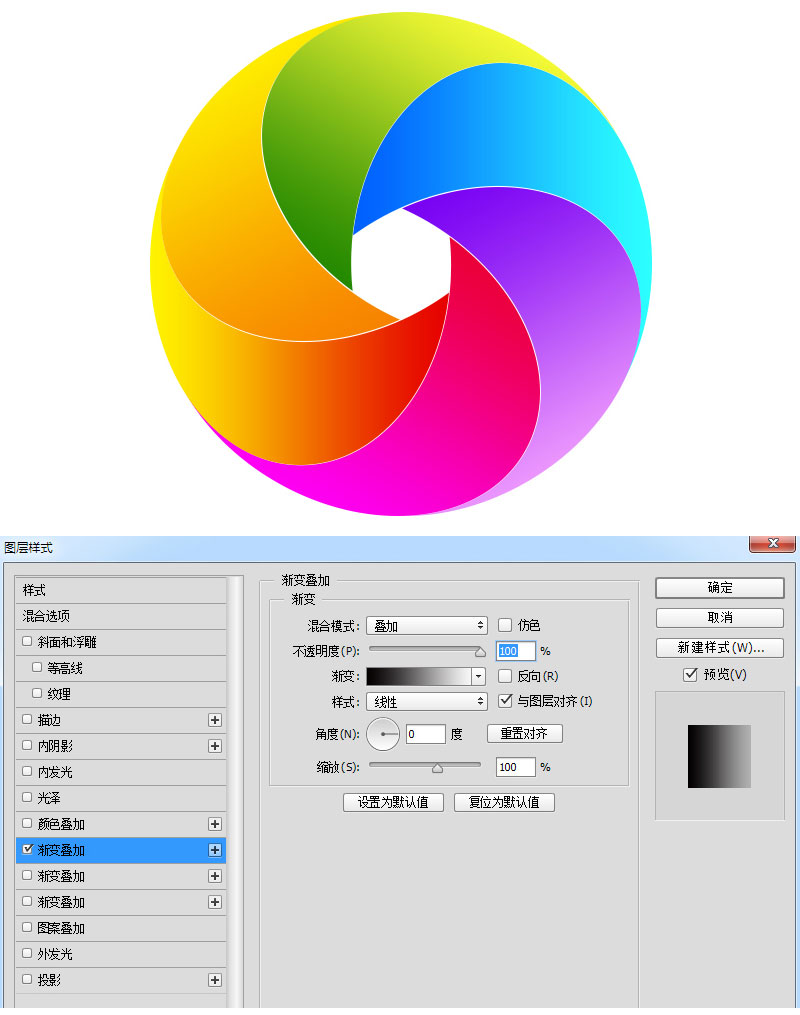Add another 颜色叠加 with its plus icon

point(214,824)
